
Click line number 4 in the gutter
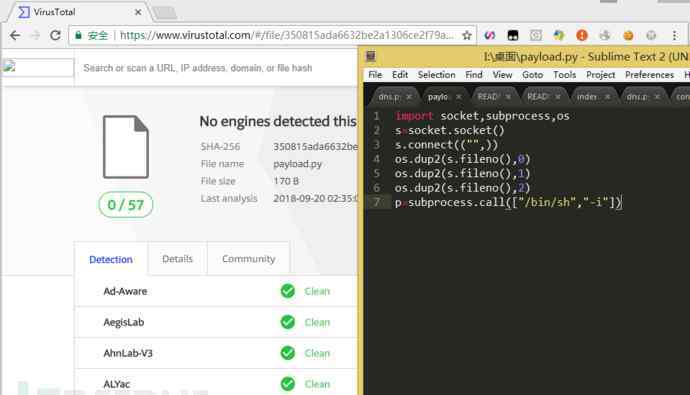point(376,159)
